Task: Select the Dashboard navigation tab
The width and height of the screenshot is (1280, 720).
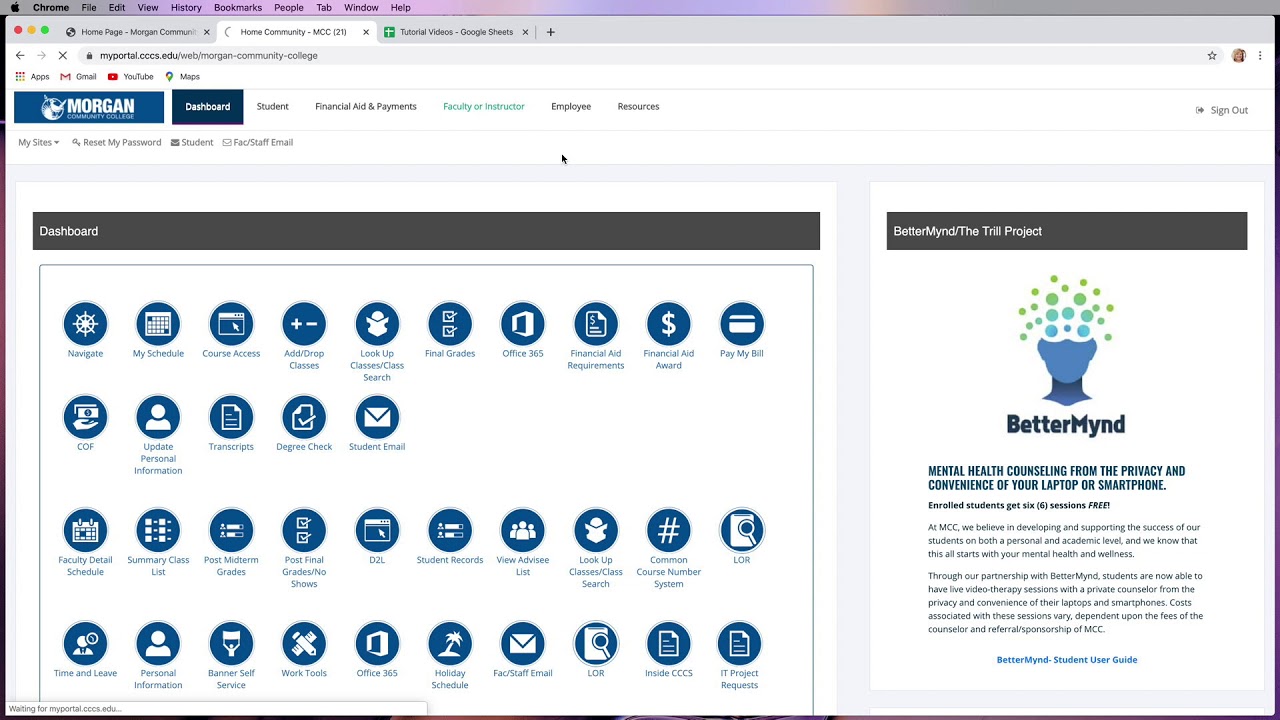Action: click(x=207, y=107)
